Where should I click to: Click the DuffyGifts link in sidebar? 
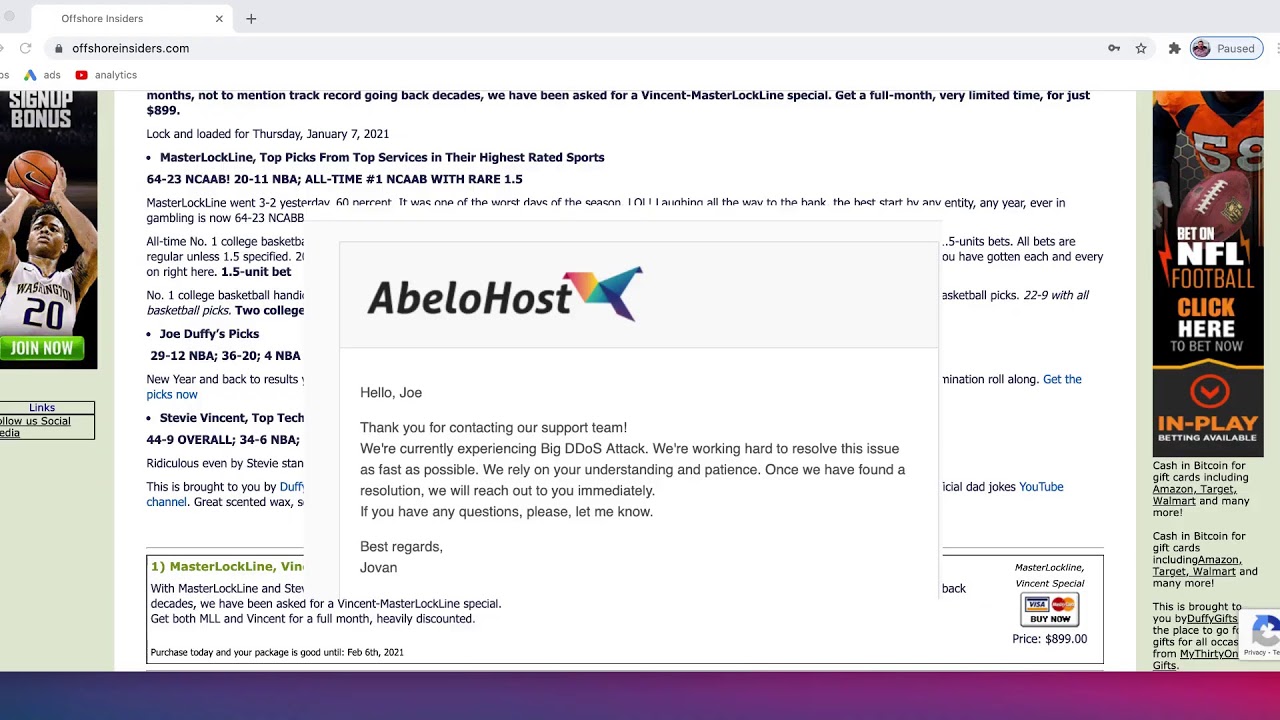tap(1212, 619)
